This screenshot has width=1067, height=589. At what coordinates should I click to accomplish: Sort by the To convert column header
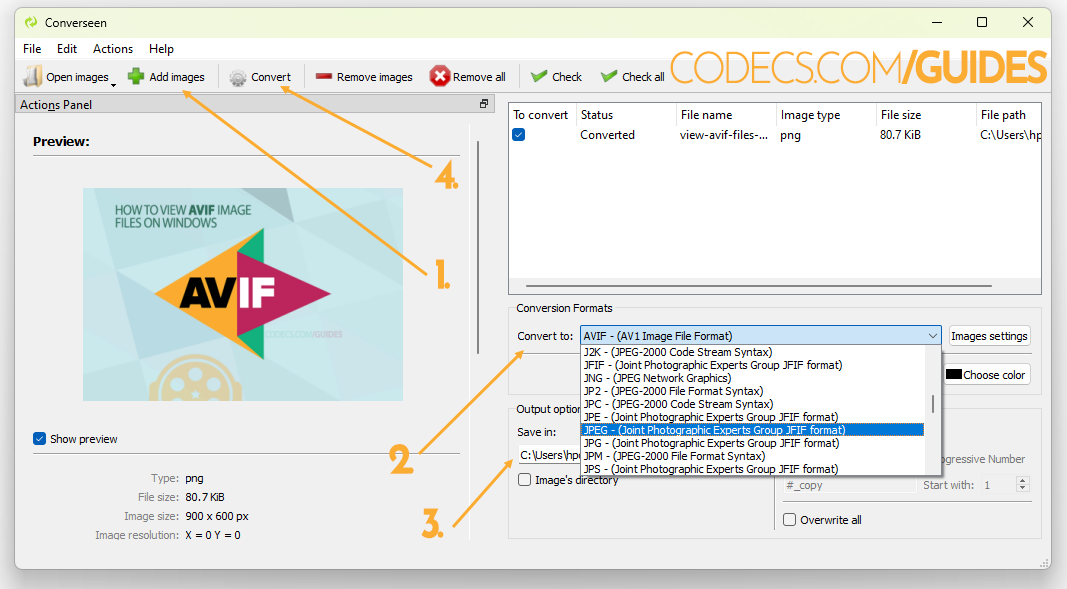[x=542, y=115]
